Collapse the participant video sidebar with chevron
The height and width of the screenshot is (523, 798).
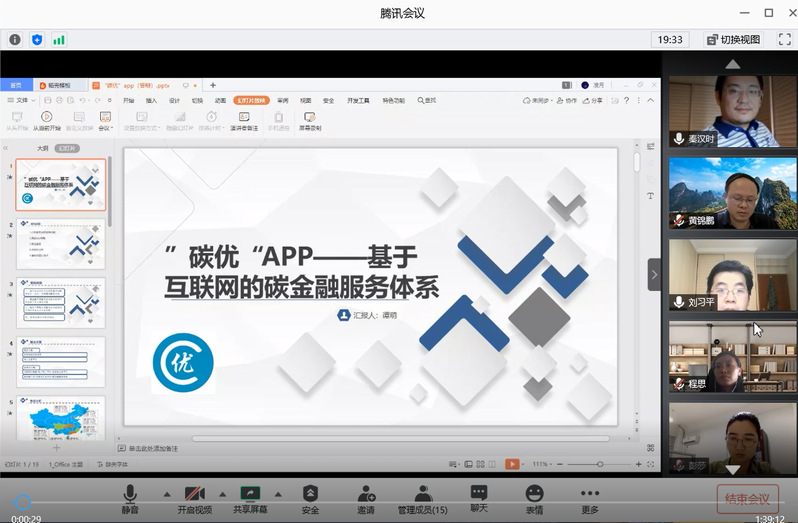(654, 274)
